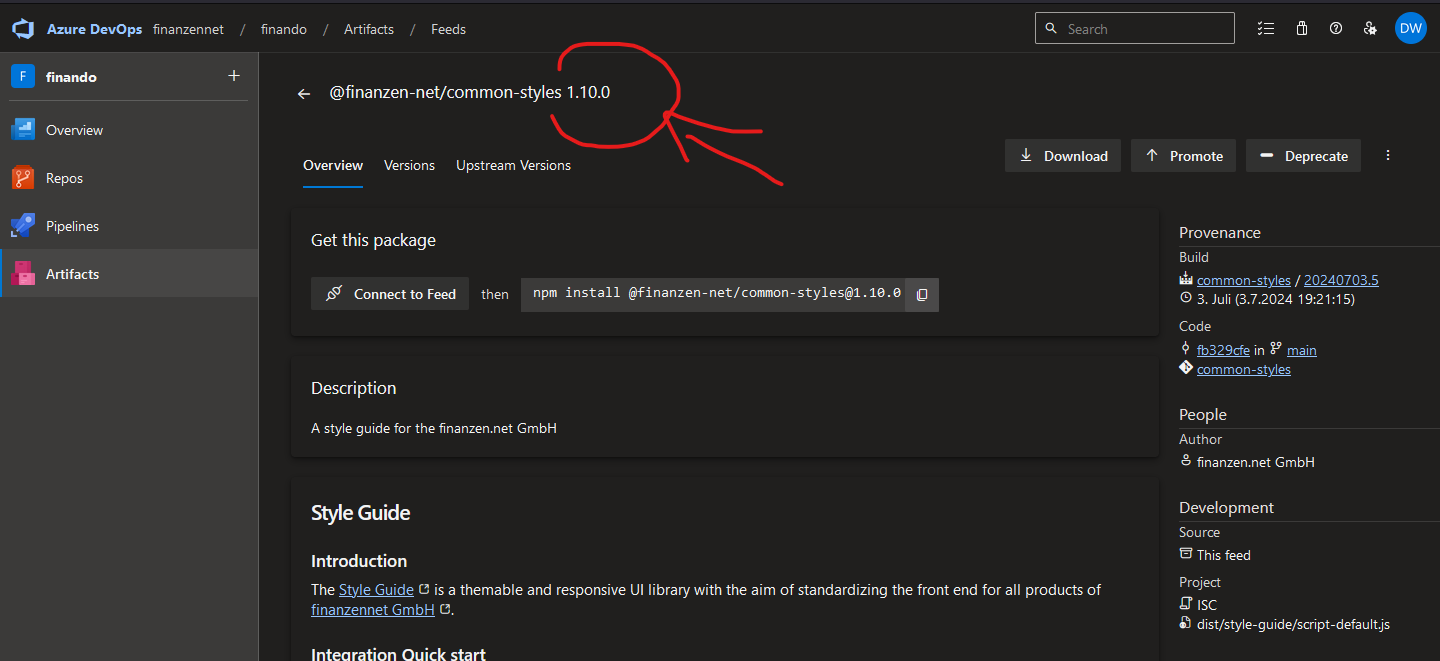Open the common-styles build pipeline link
1440x661 pixels.
click(x=1243, y=280)
